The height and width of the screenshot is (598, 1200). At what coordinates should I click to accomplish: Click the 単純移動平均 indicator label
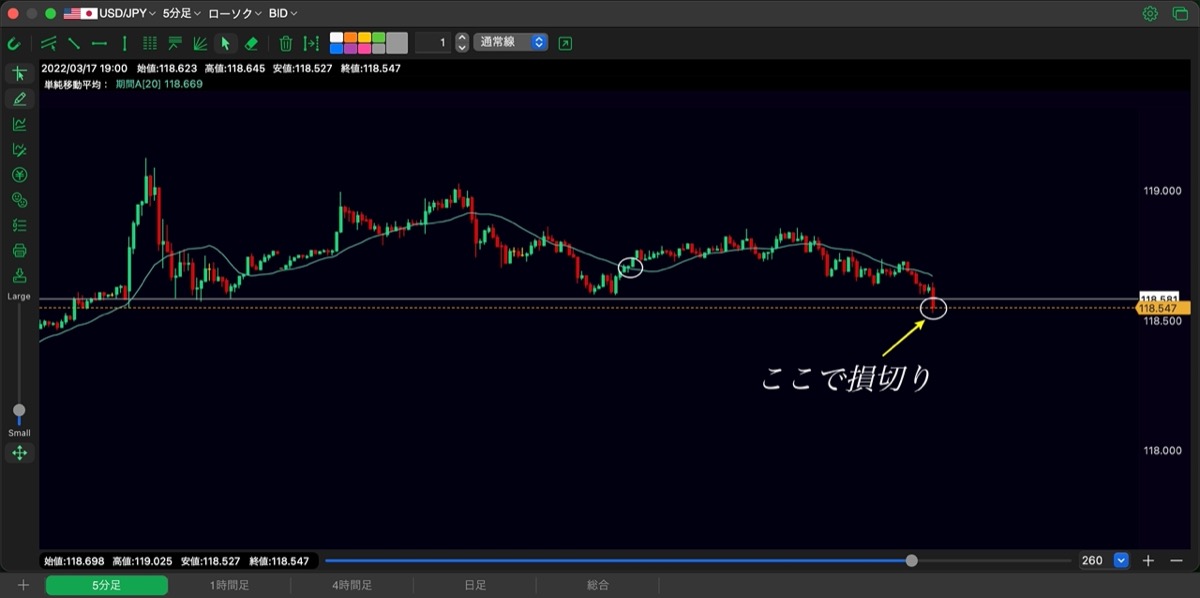pos(74,84)
